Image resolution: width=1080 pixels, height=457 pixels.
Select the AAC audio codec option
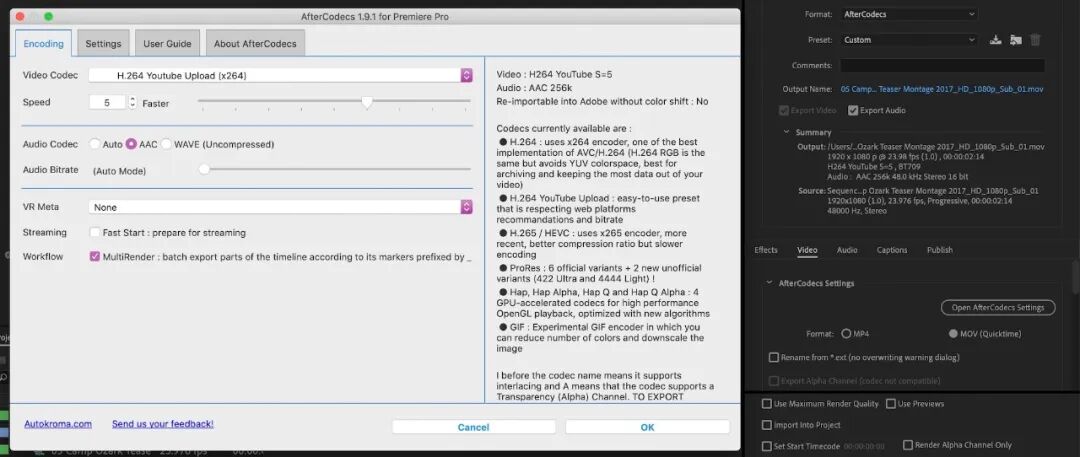[x=131, y=144]
